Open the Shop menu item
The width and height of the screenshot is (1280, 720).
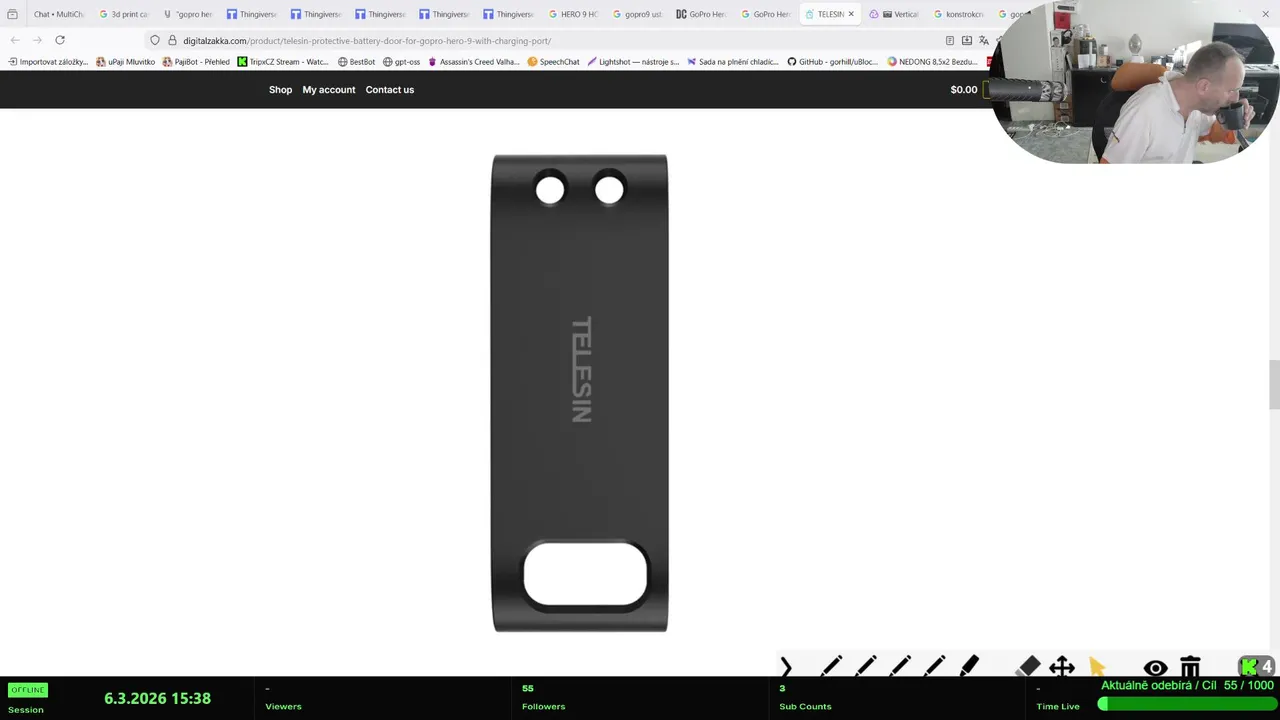[x=280, y=90]
